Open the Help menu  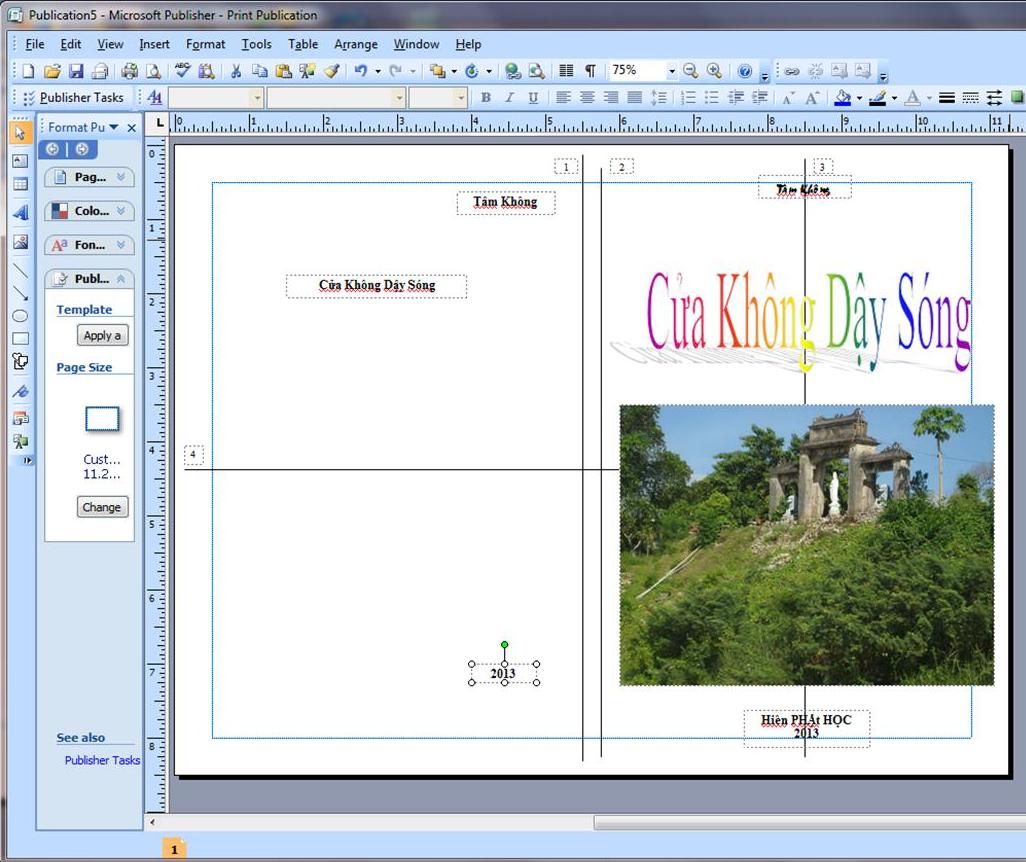(469, 44)
